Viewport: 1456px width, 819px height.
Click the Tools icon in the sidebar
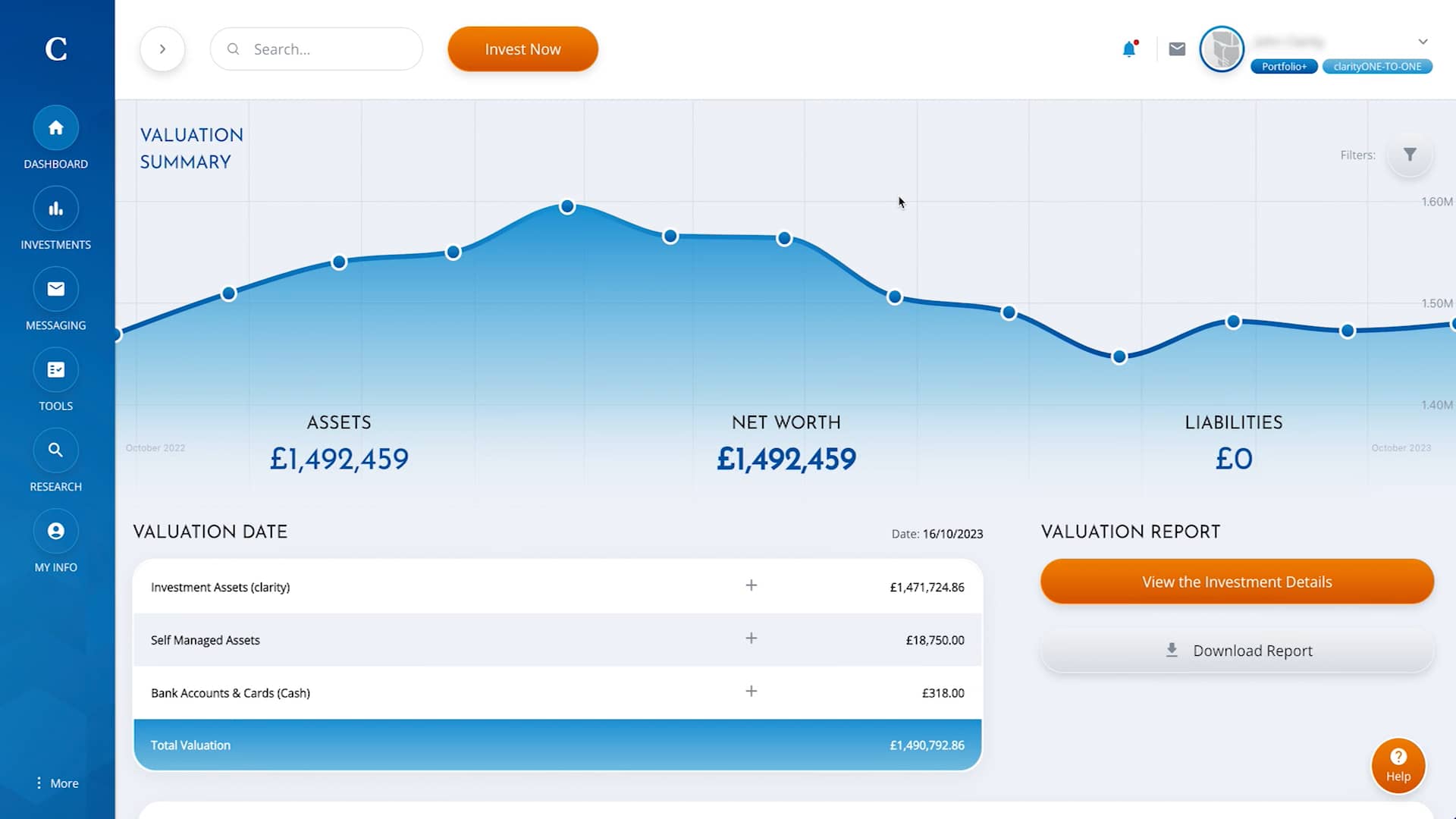tap(55, 369)
